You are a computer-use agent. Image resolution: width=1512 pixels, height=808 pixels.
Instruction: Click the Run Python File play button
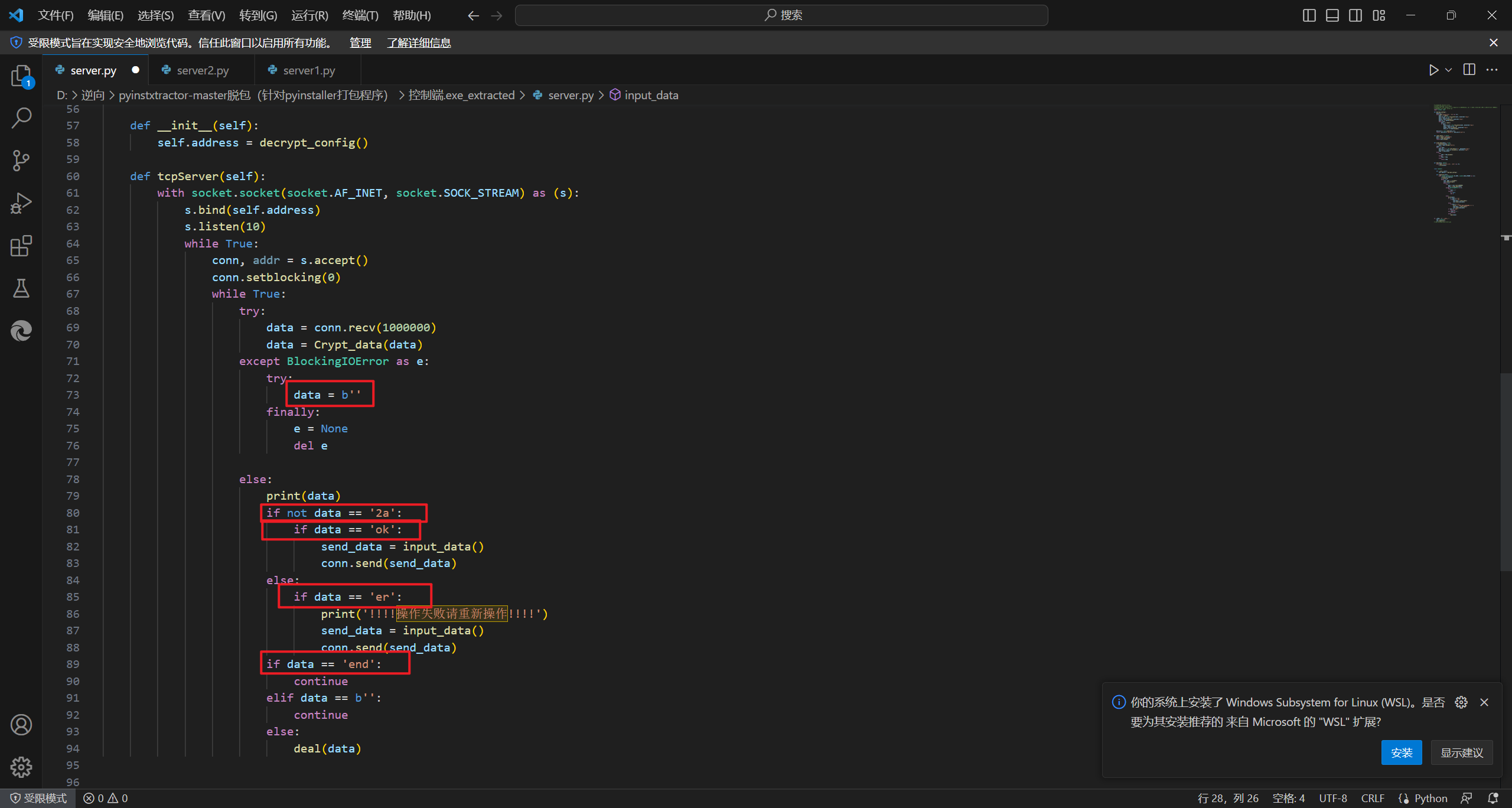[x=1433, y=70]
